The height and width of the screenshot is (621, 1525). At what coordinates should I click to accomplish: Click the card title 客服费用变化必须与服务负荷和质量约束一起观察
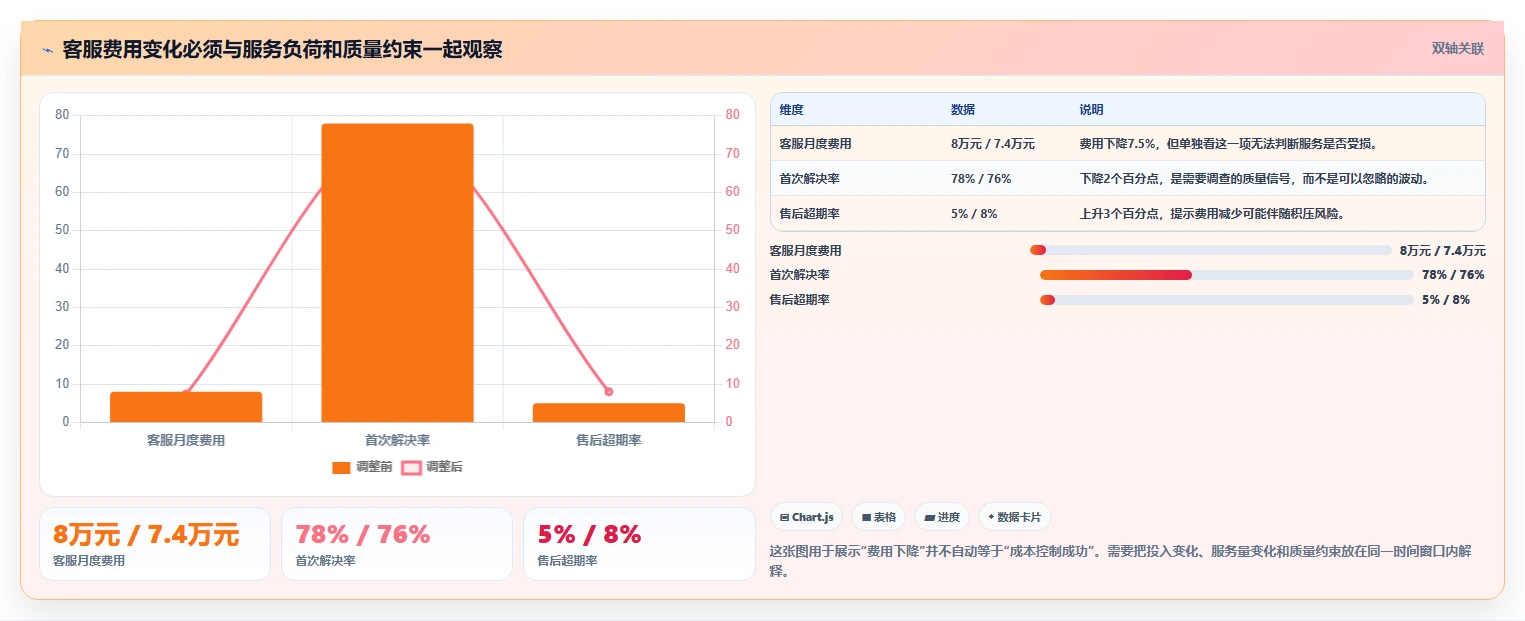point(282,50)
